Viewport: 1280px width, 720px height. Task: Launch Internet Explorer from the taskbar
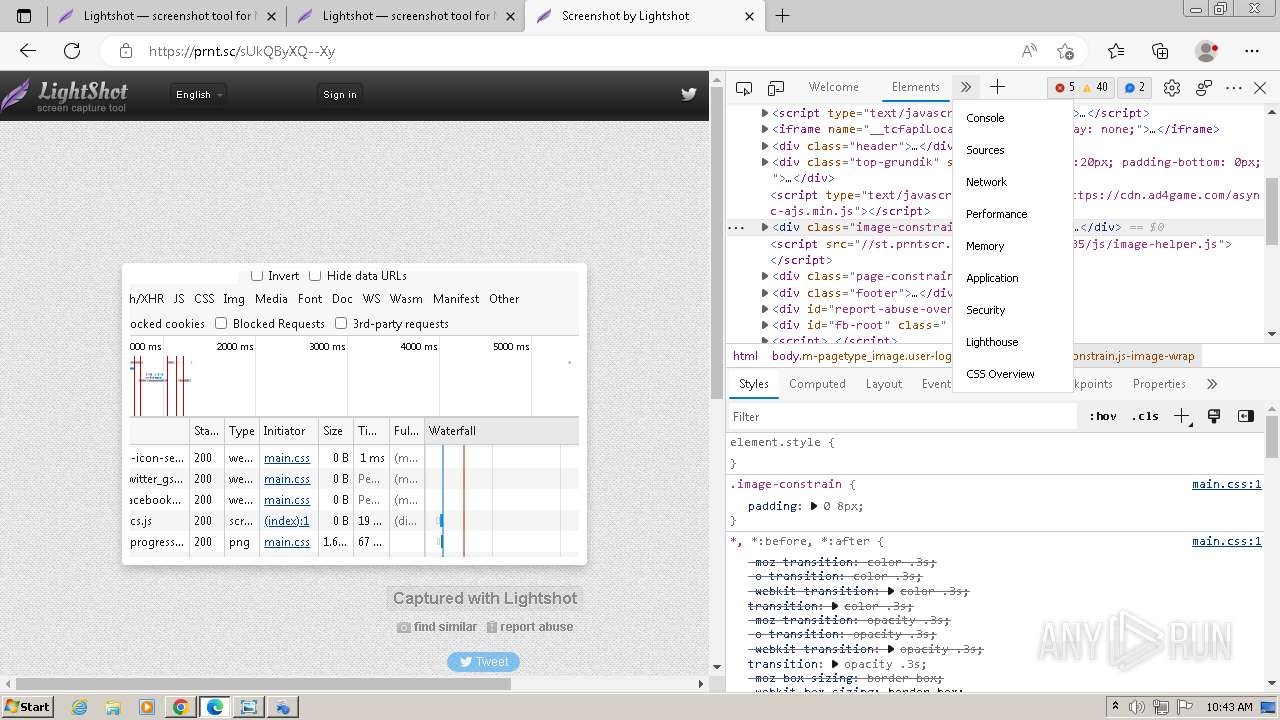(x=80, y=707)
